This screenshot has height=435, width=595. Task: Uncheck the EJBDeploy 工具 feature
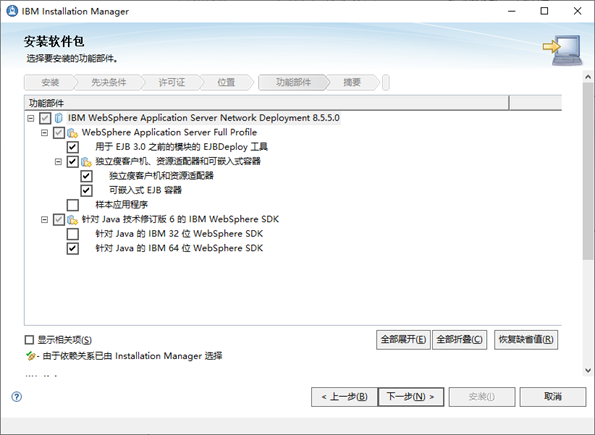[x=72, y=147]
